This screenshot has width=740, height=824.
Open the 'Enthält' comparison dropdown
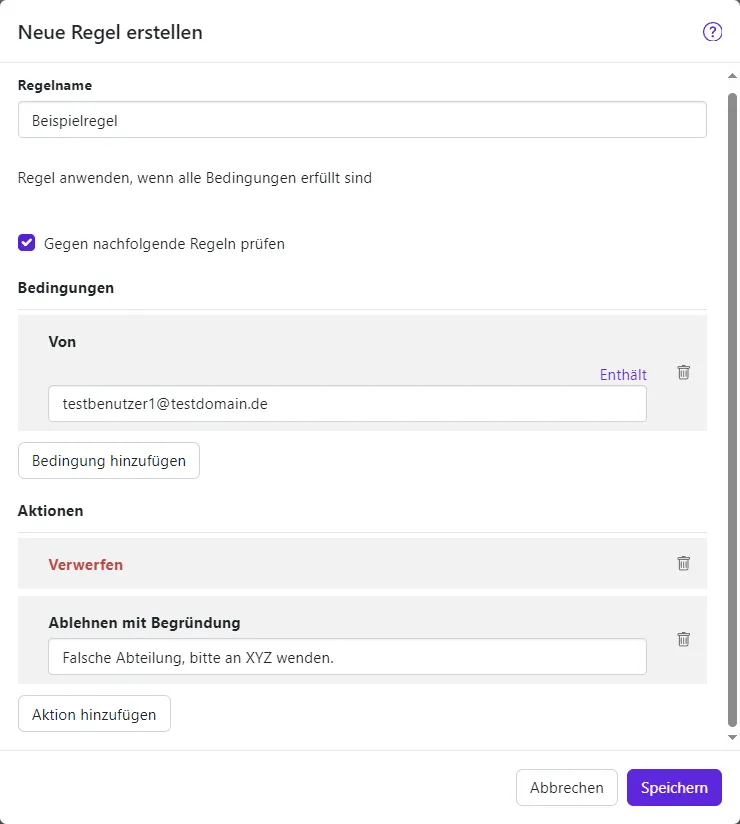coord(623,375)
